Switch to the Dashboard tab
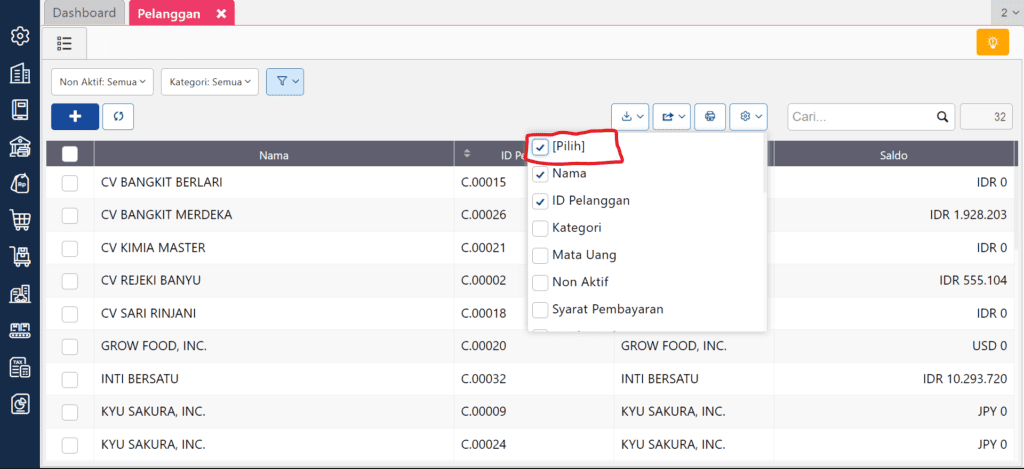Image resolution: width=1024 pixels, height=469 pixels. [x=84, y=13]
